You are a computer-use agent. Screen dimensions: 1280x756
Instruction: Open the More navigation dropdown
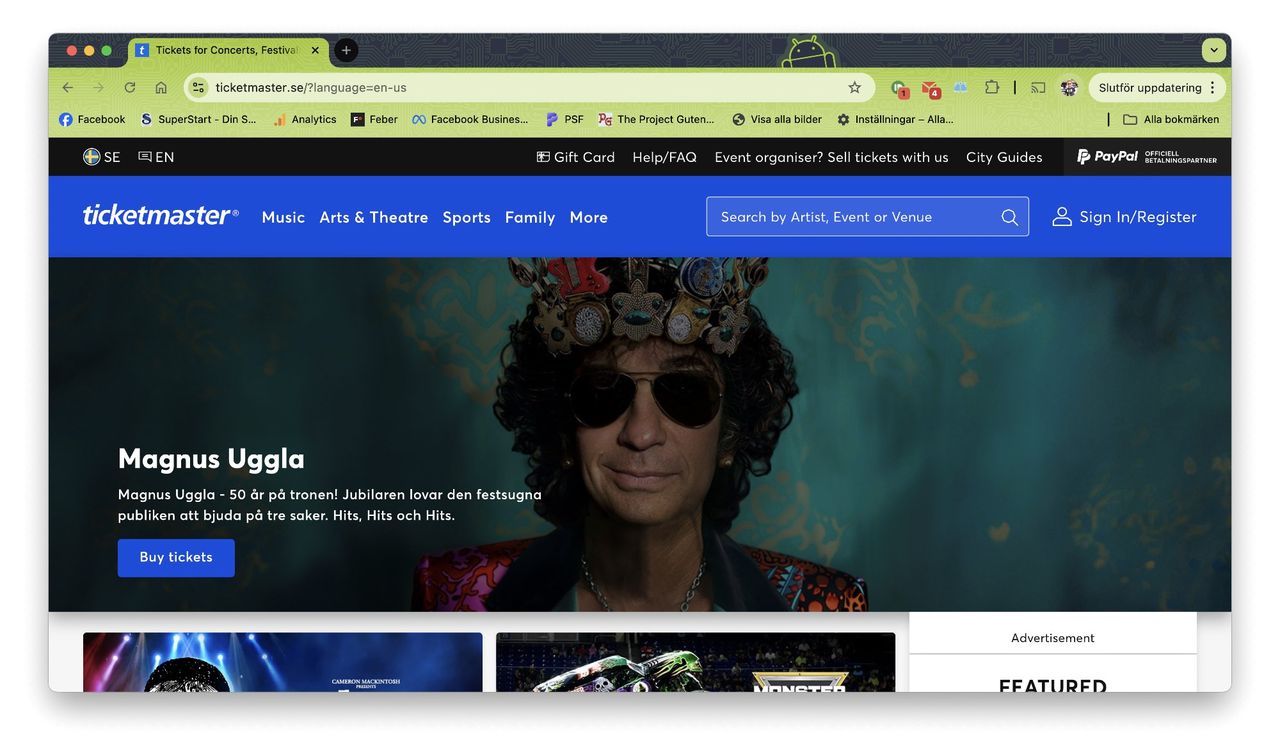(588, 217)
